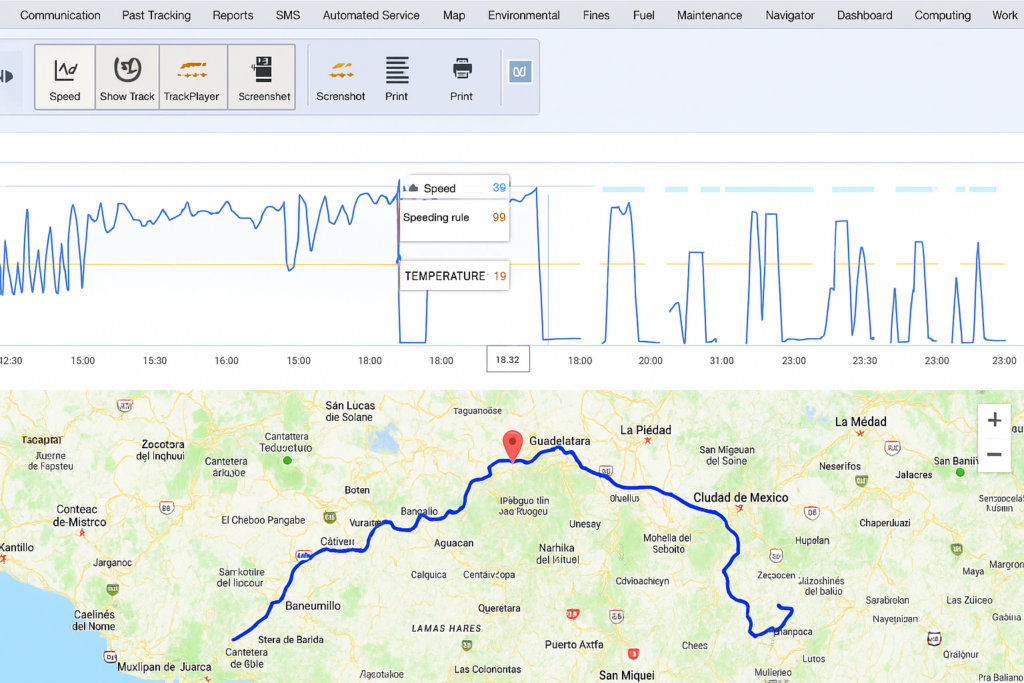
Task: Click the 18.32 time marker on chart
Action: [x=508, y=360]
